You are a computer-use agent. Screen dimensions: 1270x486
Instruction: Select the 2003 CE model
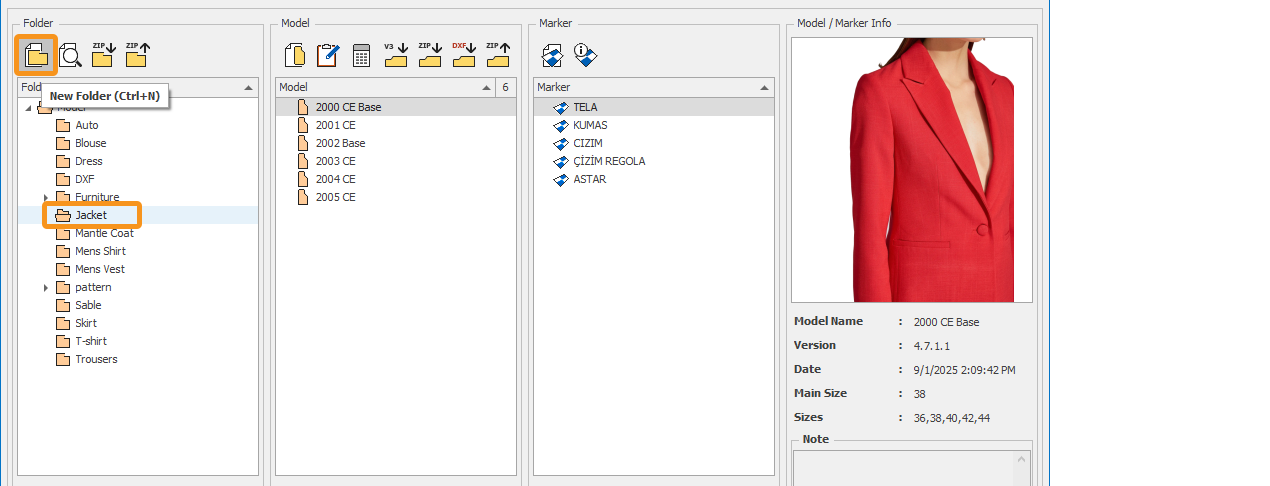[x=335, y=161]
